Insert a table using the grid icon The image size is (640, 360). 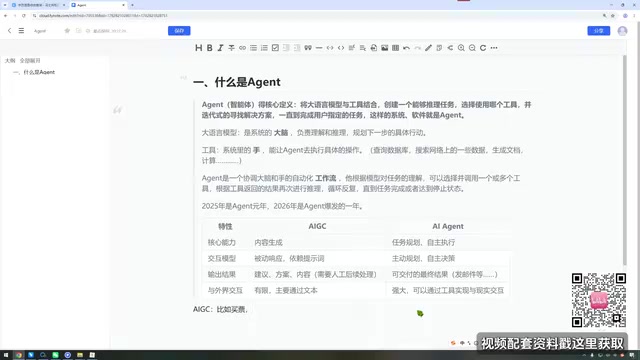[396, 48]
